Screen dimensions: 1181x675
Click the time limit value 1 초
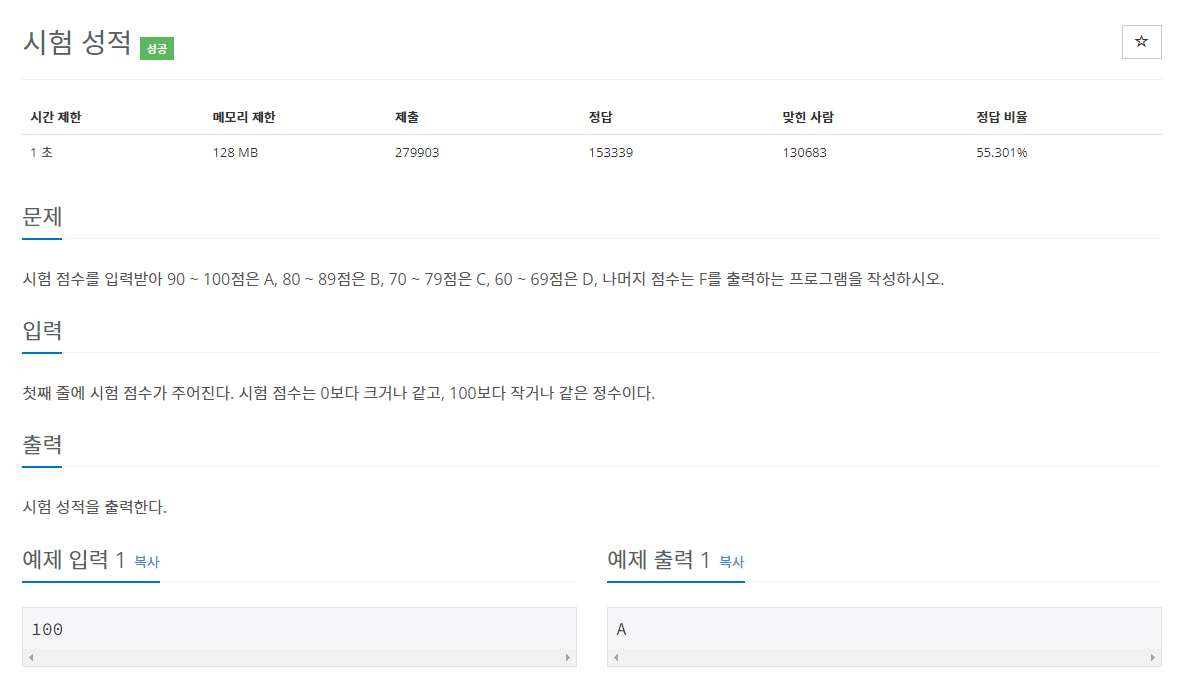(x=41, y=152)
